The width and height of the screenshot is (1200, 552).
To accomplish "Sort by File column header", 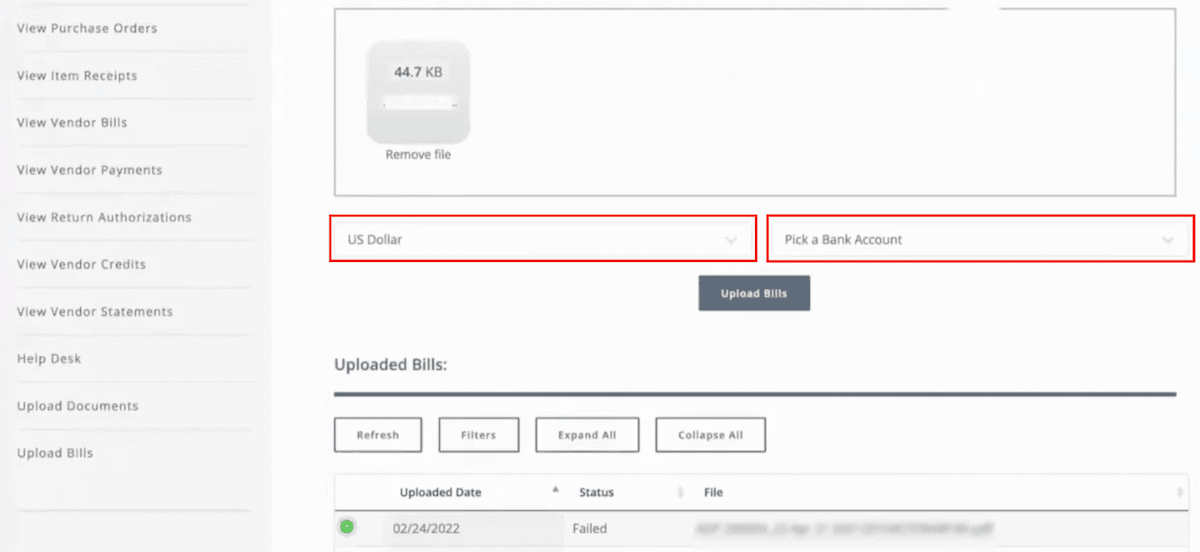I will (x=713, y=492).
